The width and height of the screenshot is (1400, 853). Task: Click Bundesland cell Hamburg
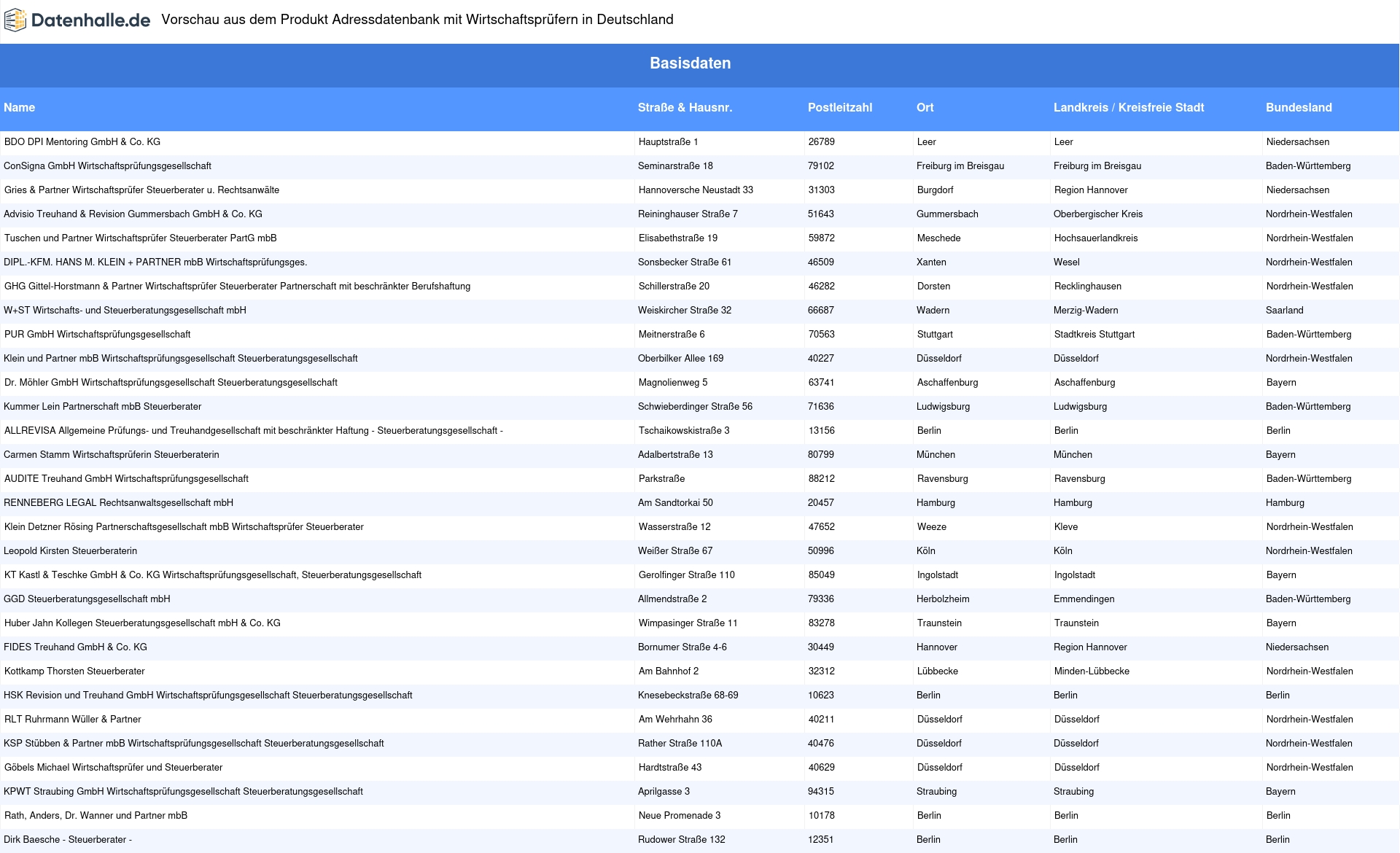coord(1285,503)
